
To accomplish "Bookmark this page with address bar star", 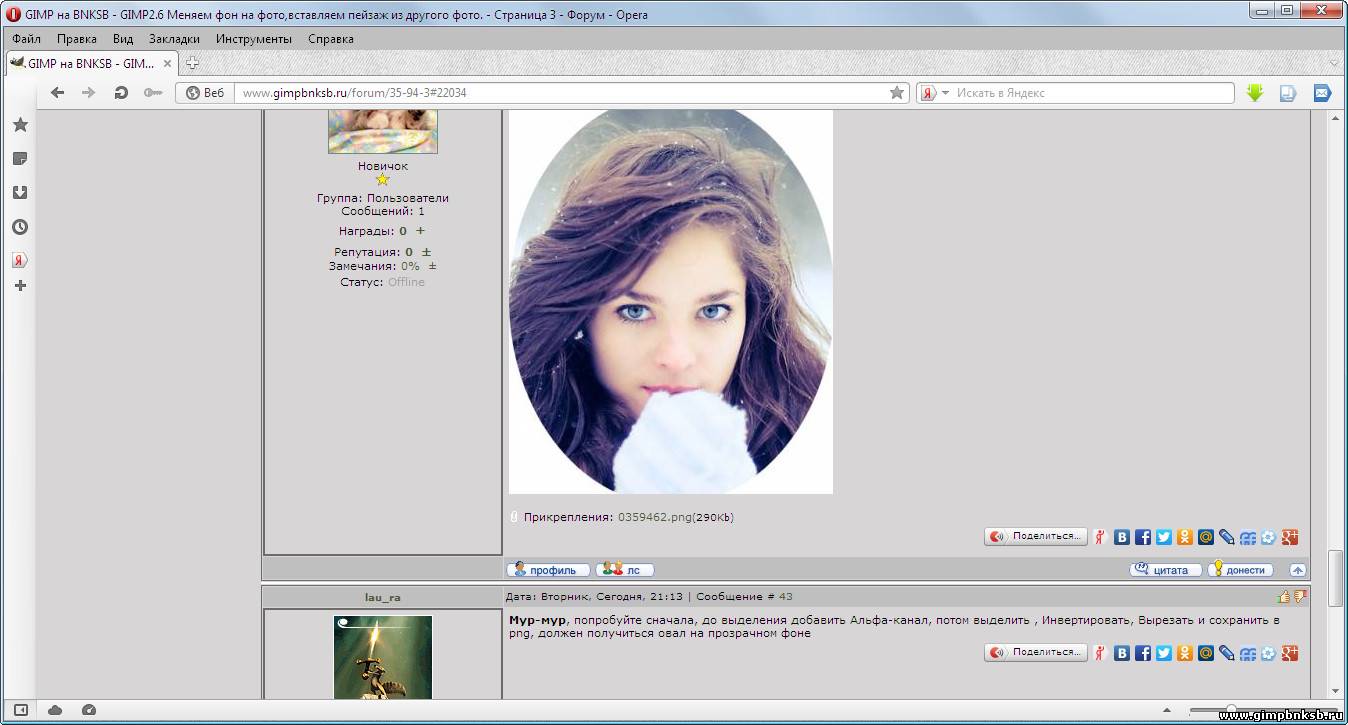I will [x=897, y=93].
